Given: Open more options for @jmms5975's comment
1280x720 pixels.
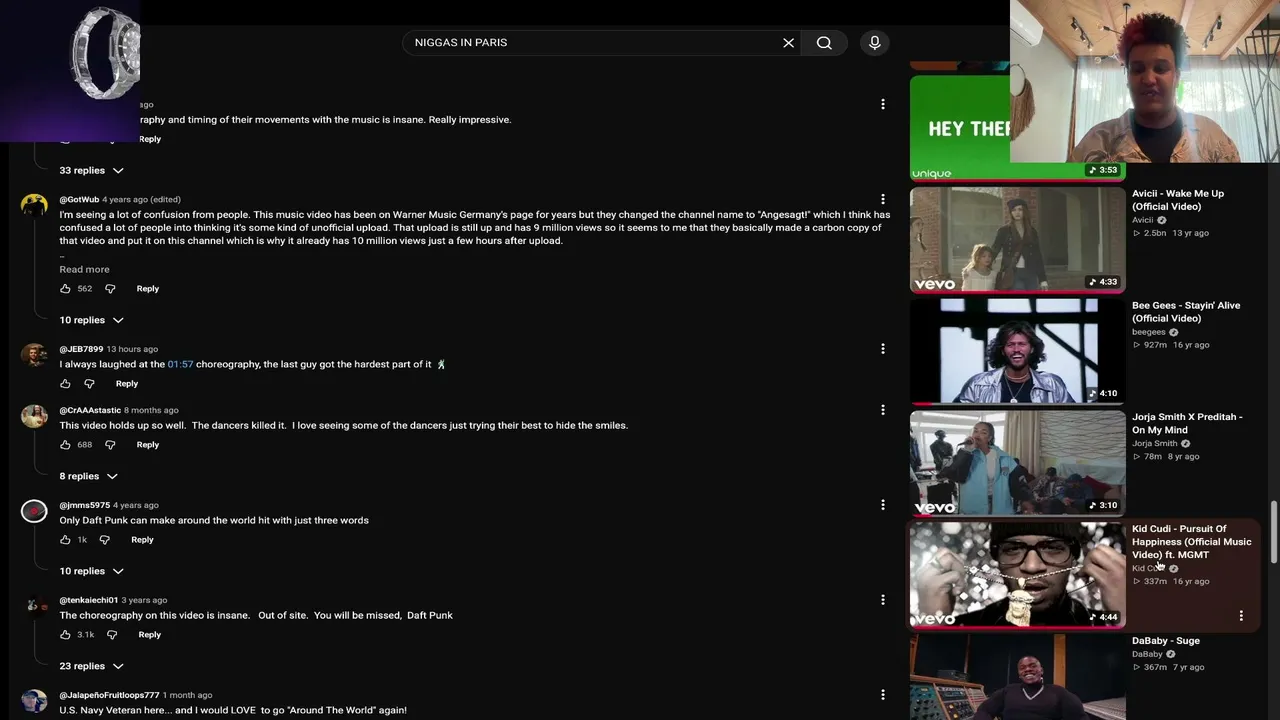Looking at the screenshot, I should point(883,505).
